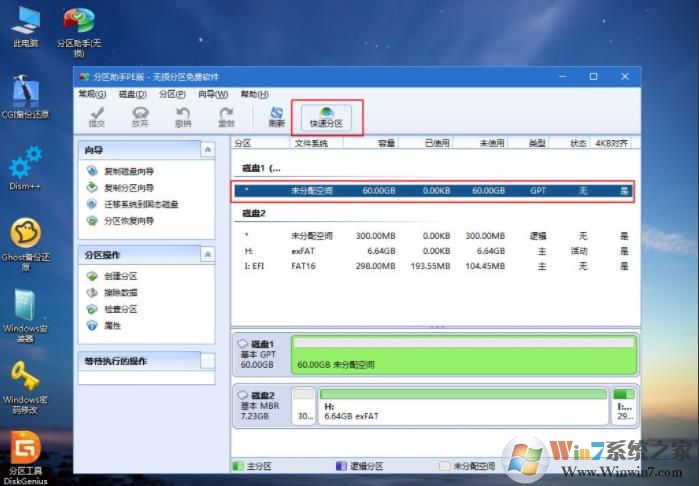Sort by 4KB对齐 column header
Screen dimensions: 699x486
[611, 143]
